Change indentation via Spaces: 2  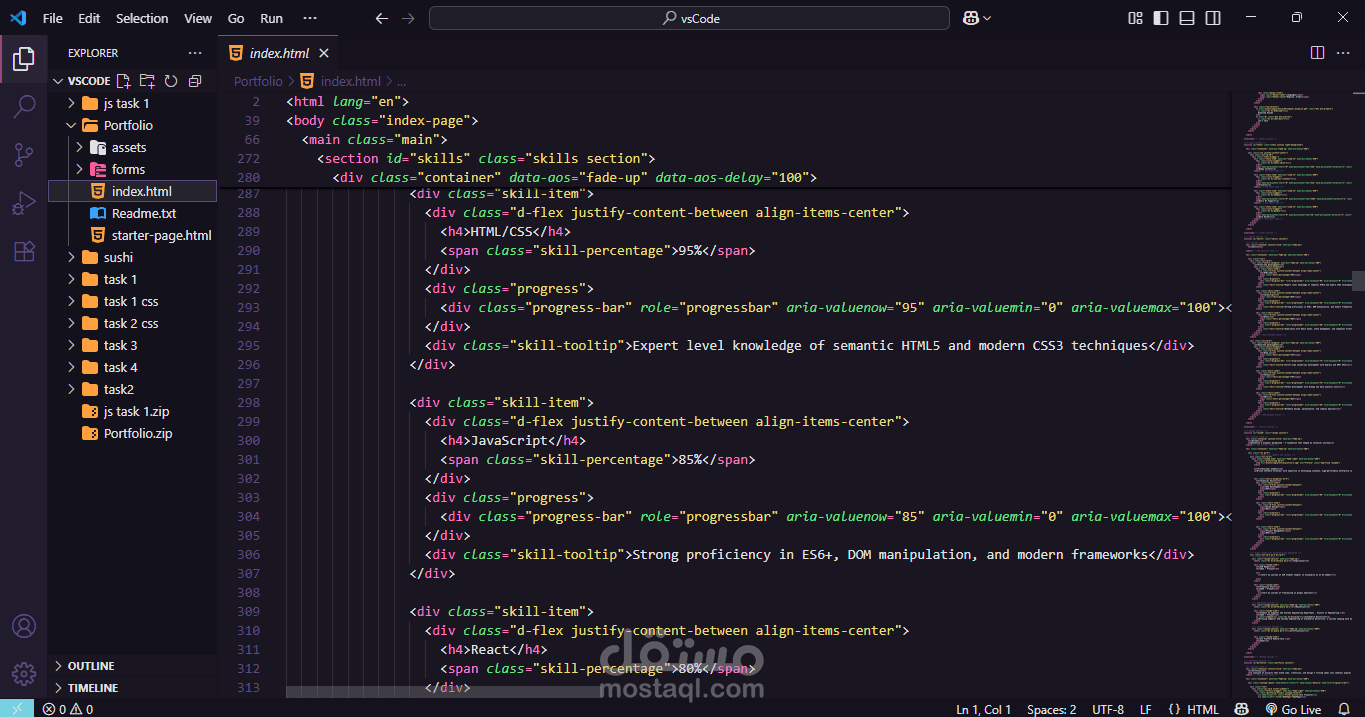click(1051, 709)
